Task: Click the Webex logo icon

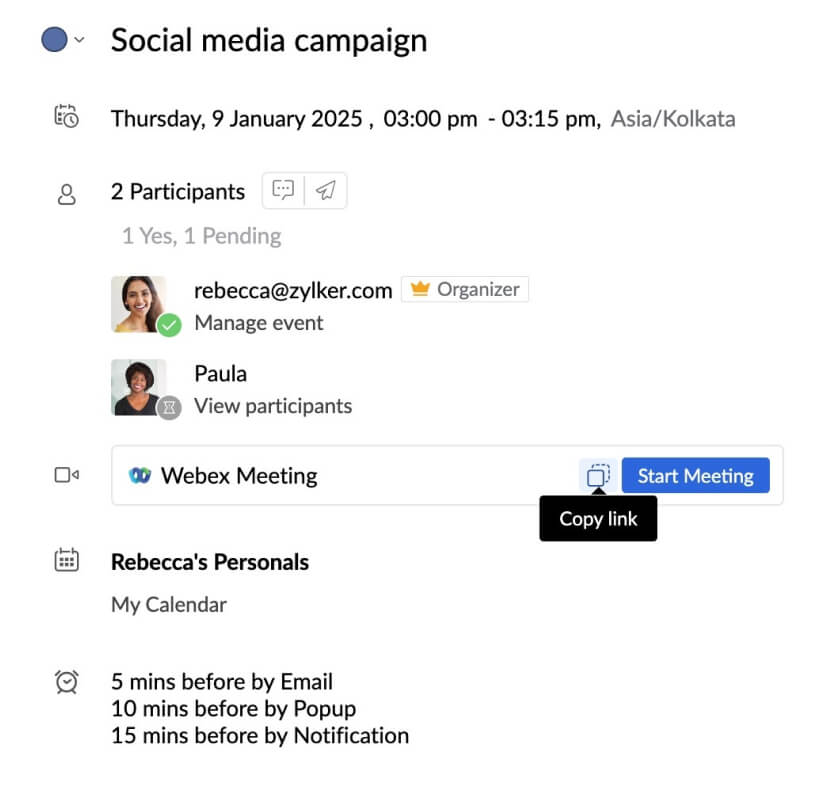Action: [x=140, y=476]
